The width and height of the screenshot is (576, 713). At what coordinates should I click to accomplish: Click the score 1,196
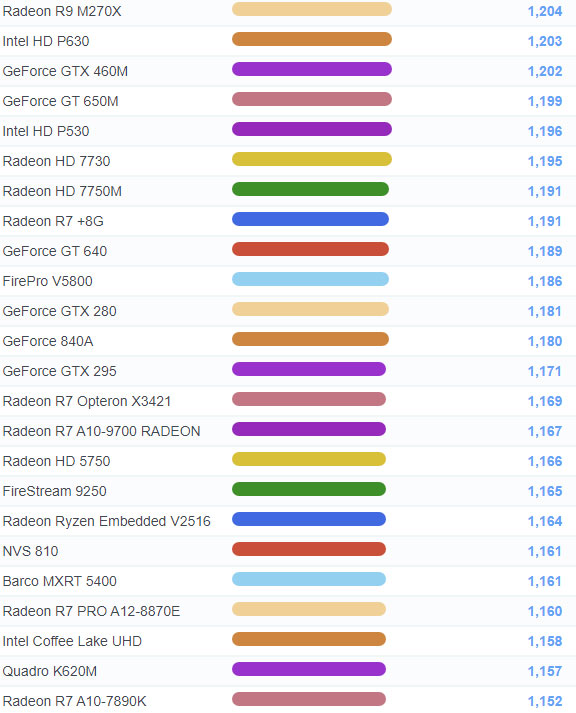click(x=545, y=131)
